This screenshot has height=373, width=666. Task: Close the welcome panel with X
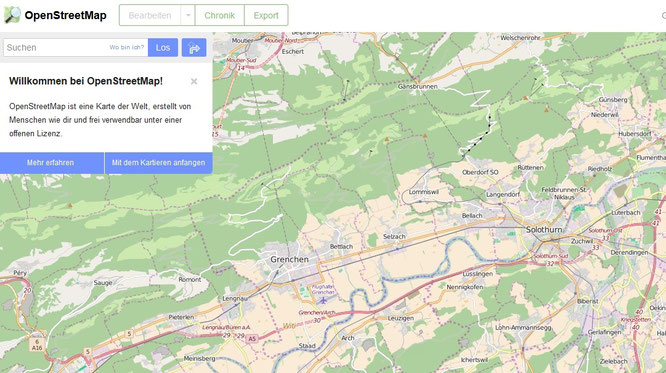[x=194, y=81]
